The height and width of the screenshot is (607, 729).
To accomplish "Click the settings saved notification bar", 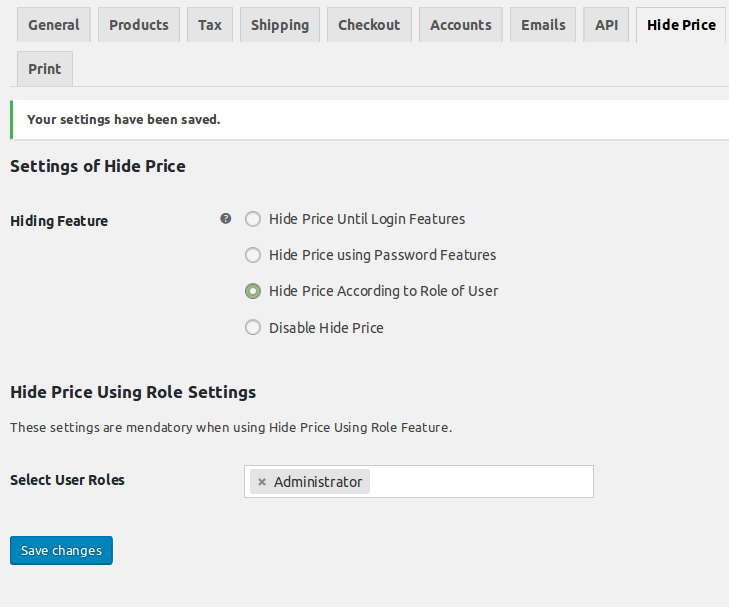I will click(368, 119).
